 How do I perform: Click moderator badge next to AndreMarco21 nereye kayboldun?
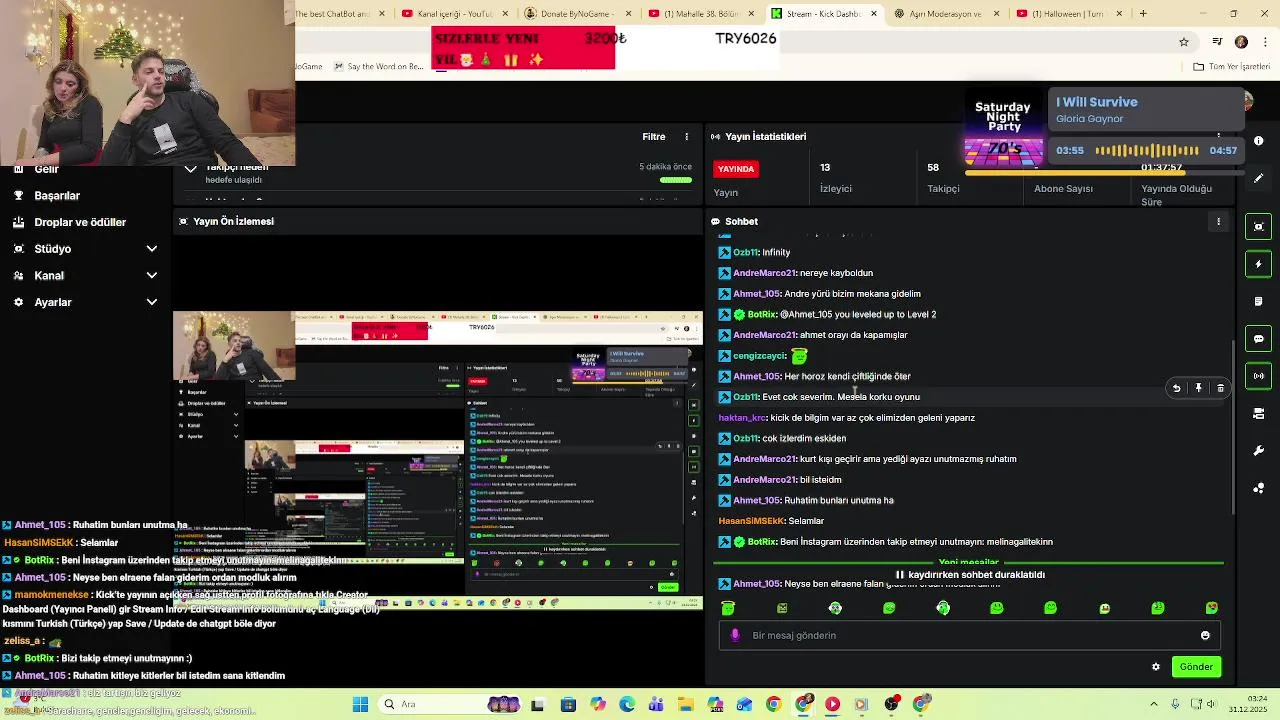coord(725,273)
